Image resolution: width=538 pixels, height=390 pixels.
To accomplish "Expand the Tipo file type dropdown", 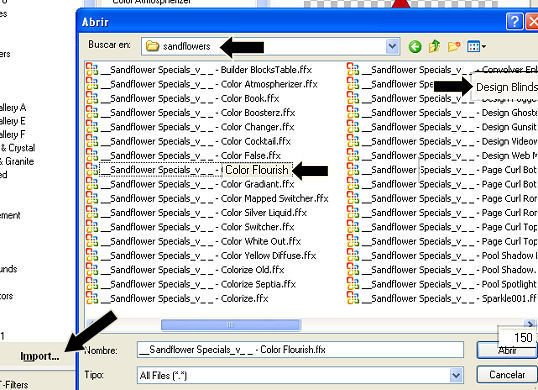I will (x=456, y=375).
